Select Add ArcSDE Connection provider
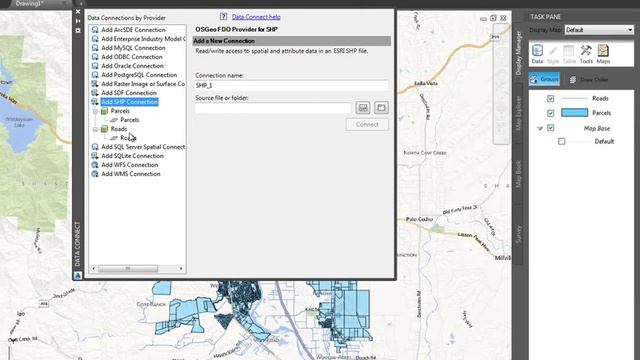Image resolution: width=640 pixels, height=360 pixels. click(x=133, y=30)
